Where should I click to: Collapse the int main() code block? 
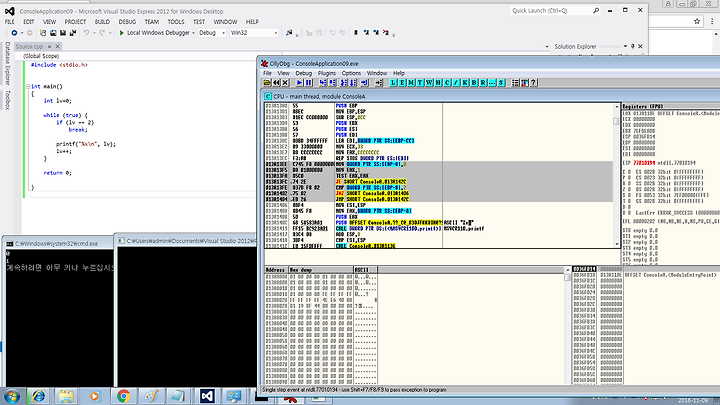(x=28, y=86)
